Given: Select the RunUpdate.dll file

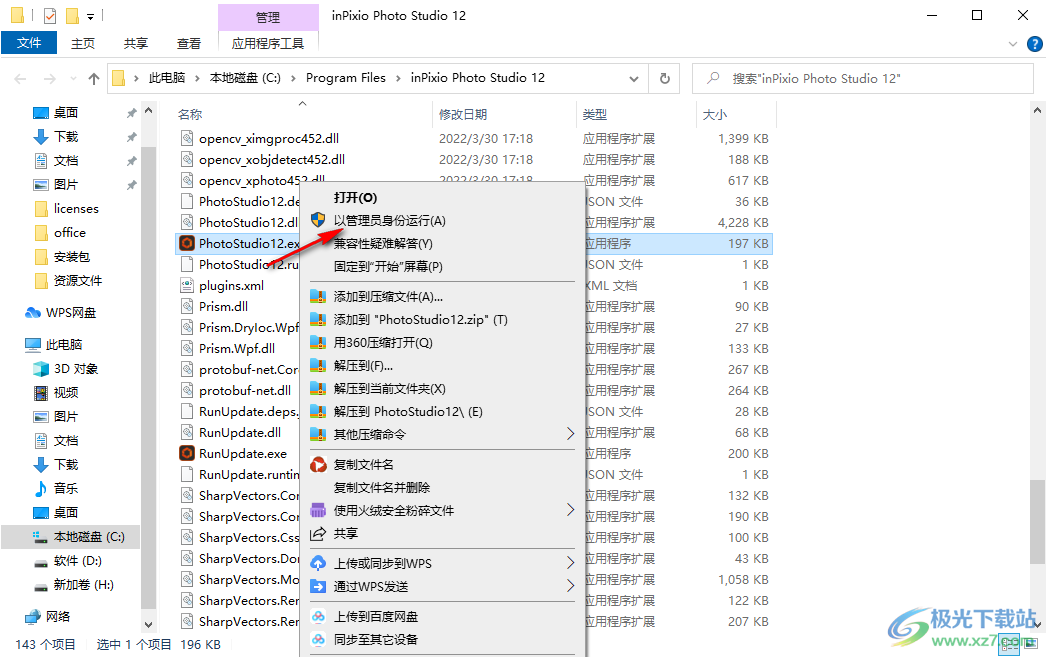Looking at the screenshot, I should [x=240, y=433].
